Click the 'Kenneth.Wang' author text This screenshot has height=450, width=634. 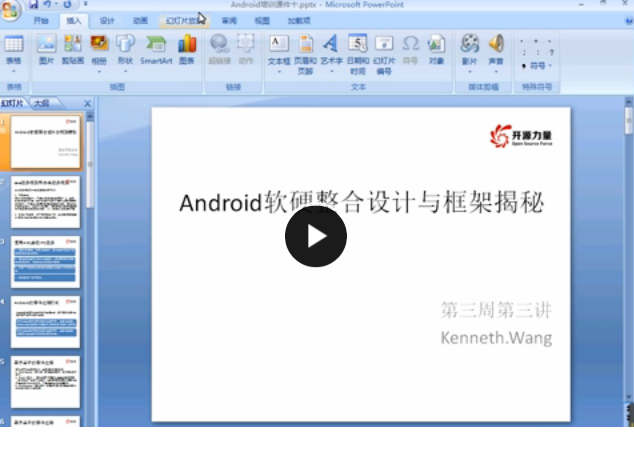[x=496, y=338]
